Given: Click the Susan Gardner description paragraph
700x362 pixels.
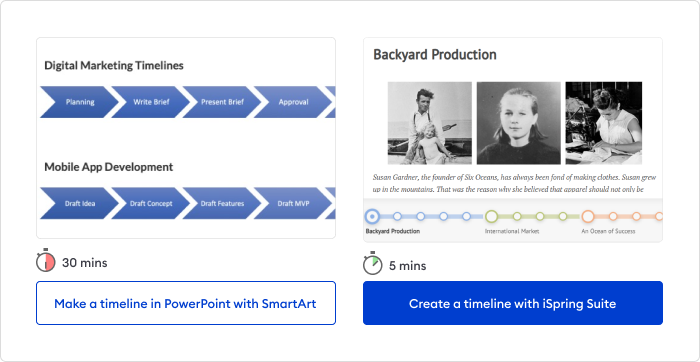Looking at the screenshot, I should point(514,183).
